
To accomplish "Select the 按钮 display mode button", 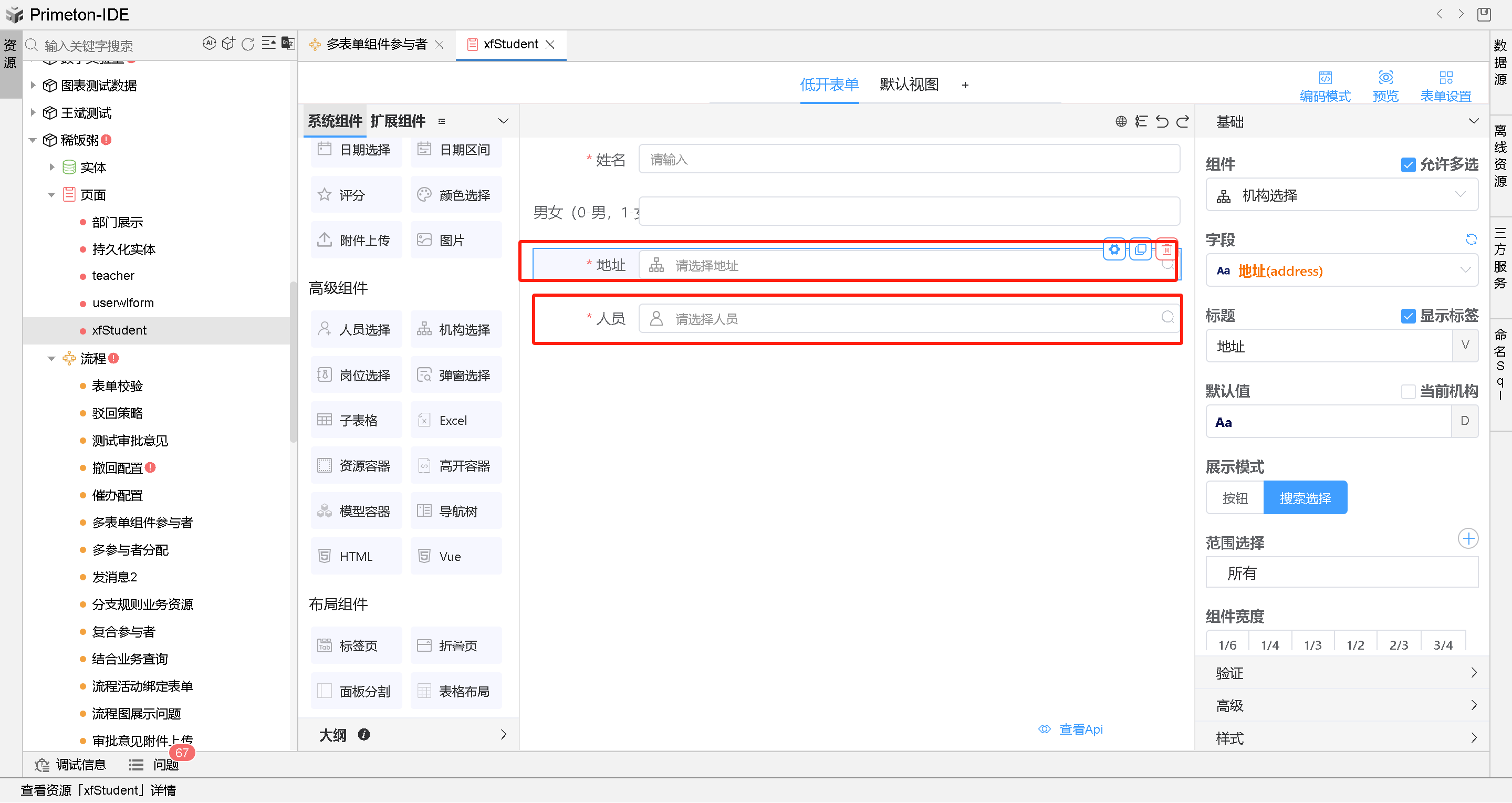I will point(1234,498).
